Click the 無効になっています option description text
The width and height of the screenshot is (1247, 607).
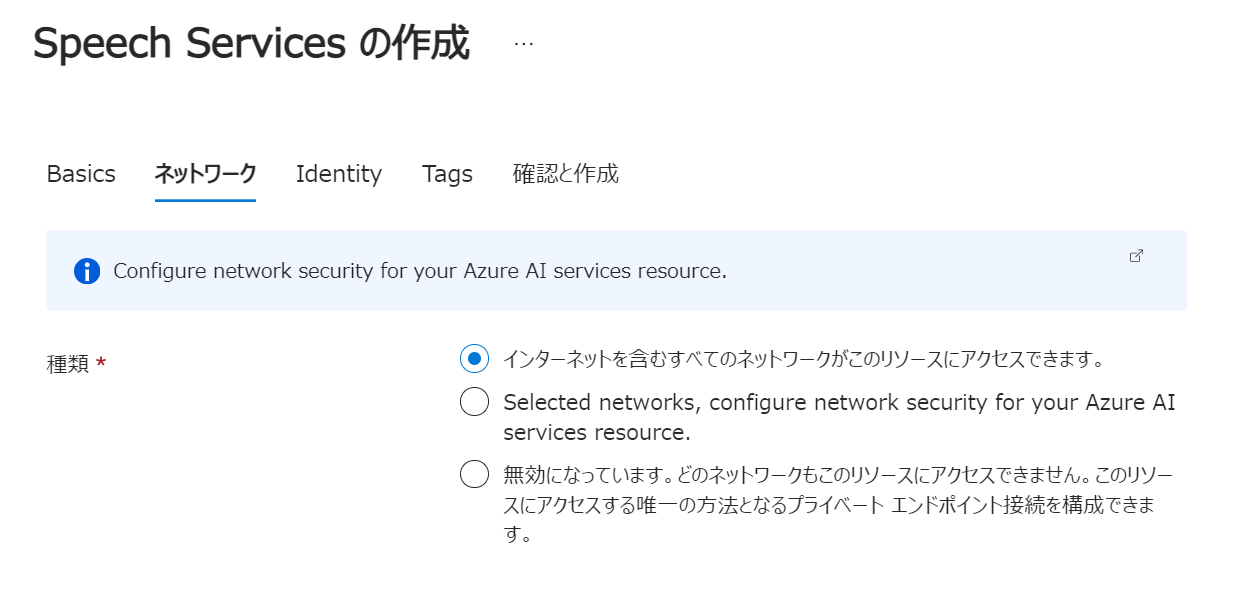pos(837,503)
